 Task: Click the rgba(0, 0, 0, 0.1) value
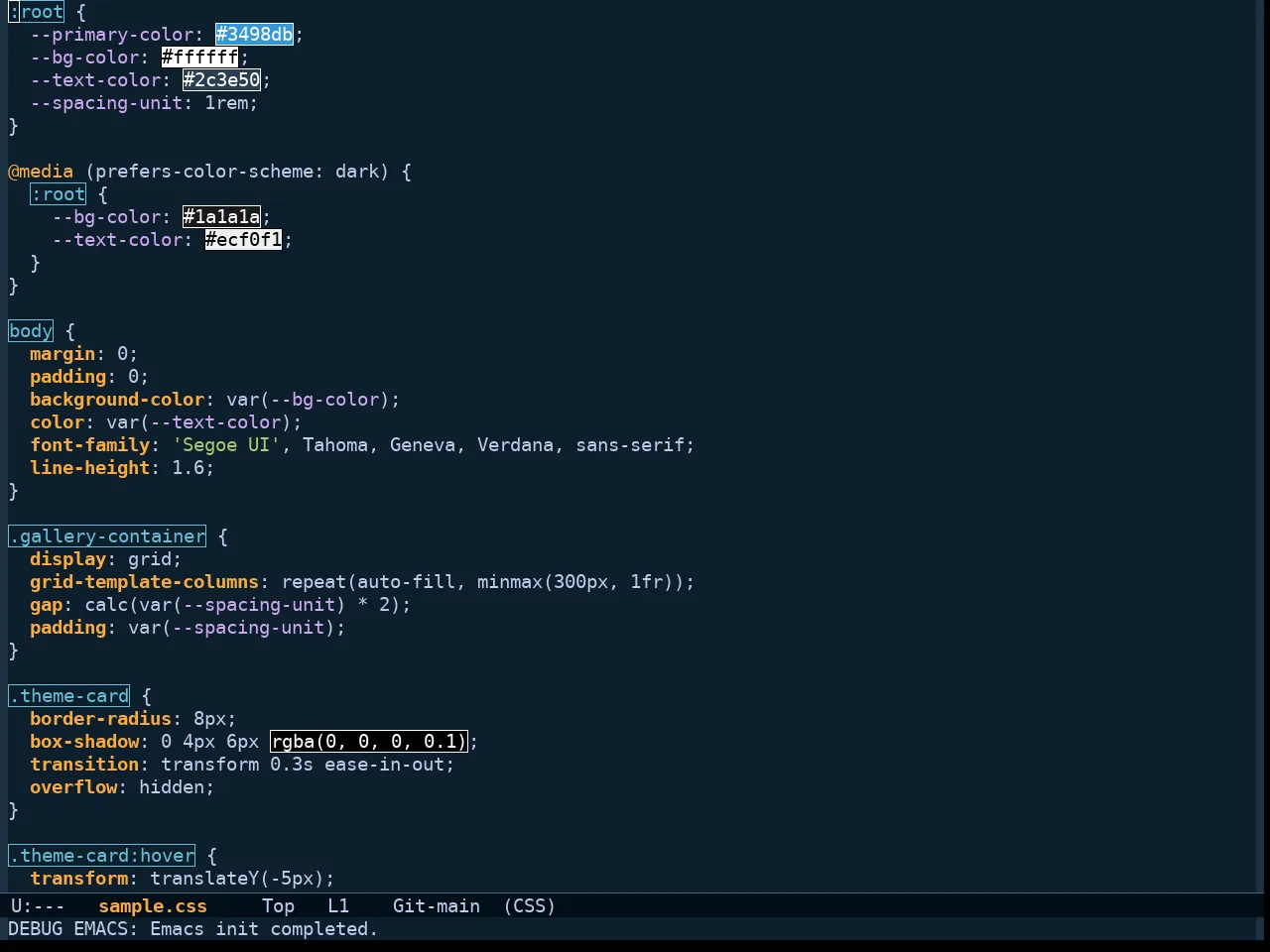click(x=368, y=742)
